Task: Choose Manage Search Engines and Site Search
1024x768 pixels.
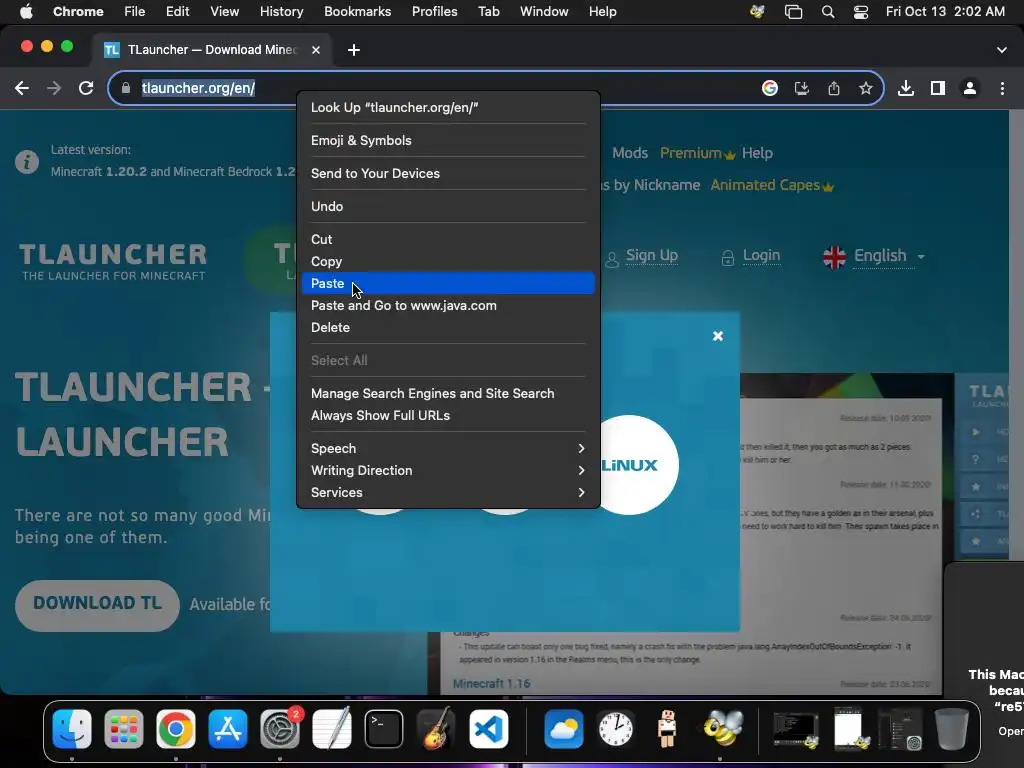Action: coord(448,393)
